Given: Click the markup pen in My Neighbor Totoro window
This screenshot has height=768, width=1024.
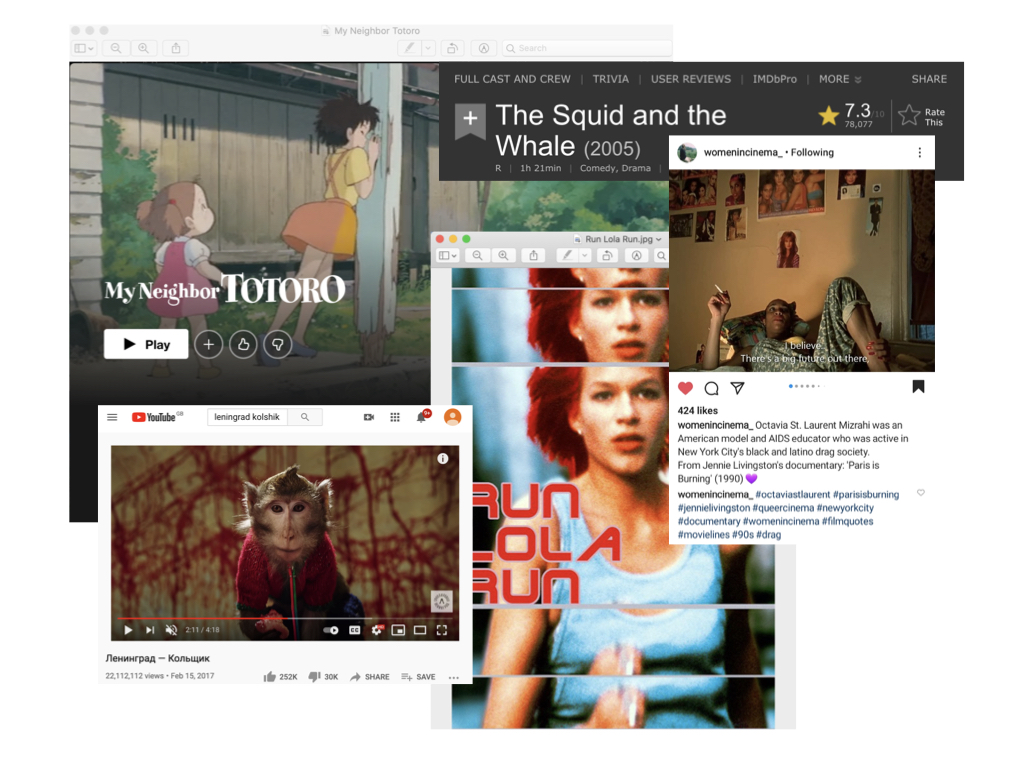Looking at the screenshot, I should [409, 48].
